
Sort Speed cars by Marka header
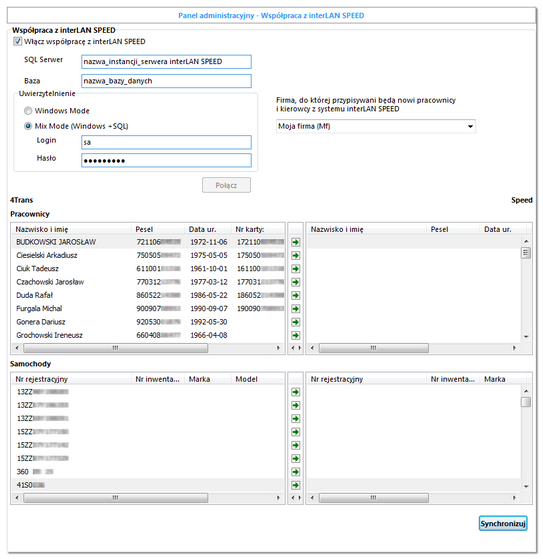503,379
